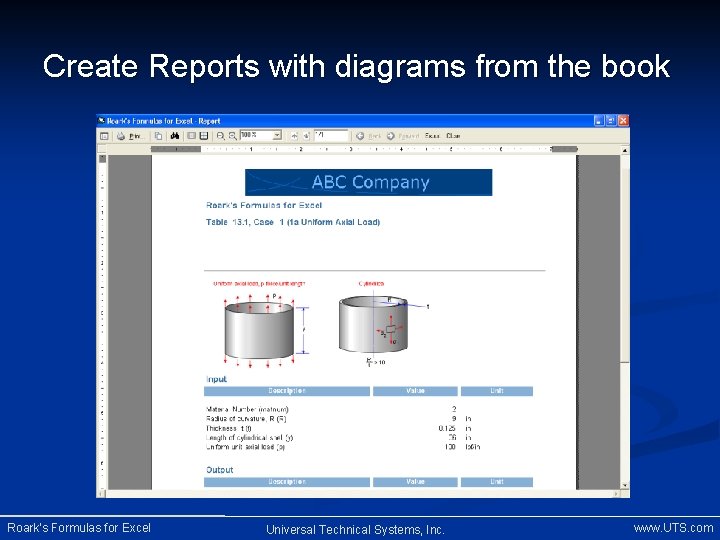Click the 1/1 page number field
The width and height of the screenshot is (720, 540).
tap(331, 135)
